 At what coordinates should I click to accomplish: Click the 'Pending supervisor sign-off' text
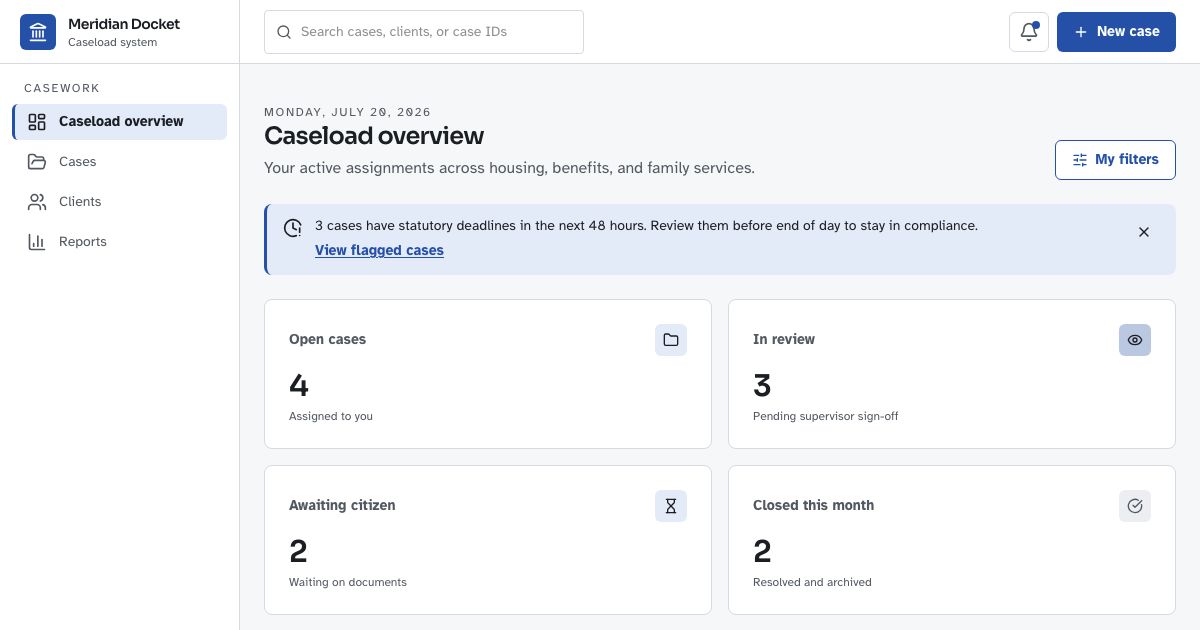pyautogui.click(x=825, y=416)
